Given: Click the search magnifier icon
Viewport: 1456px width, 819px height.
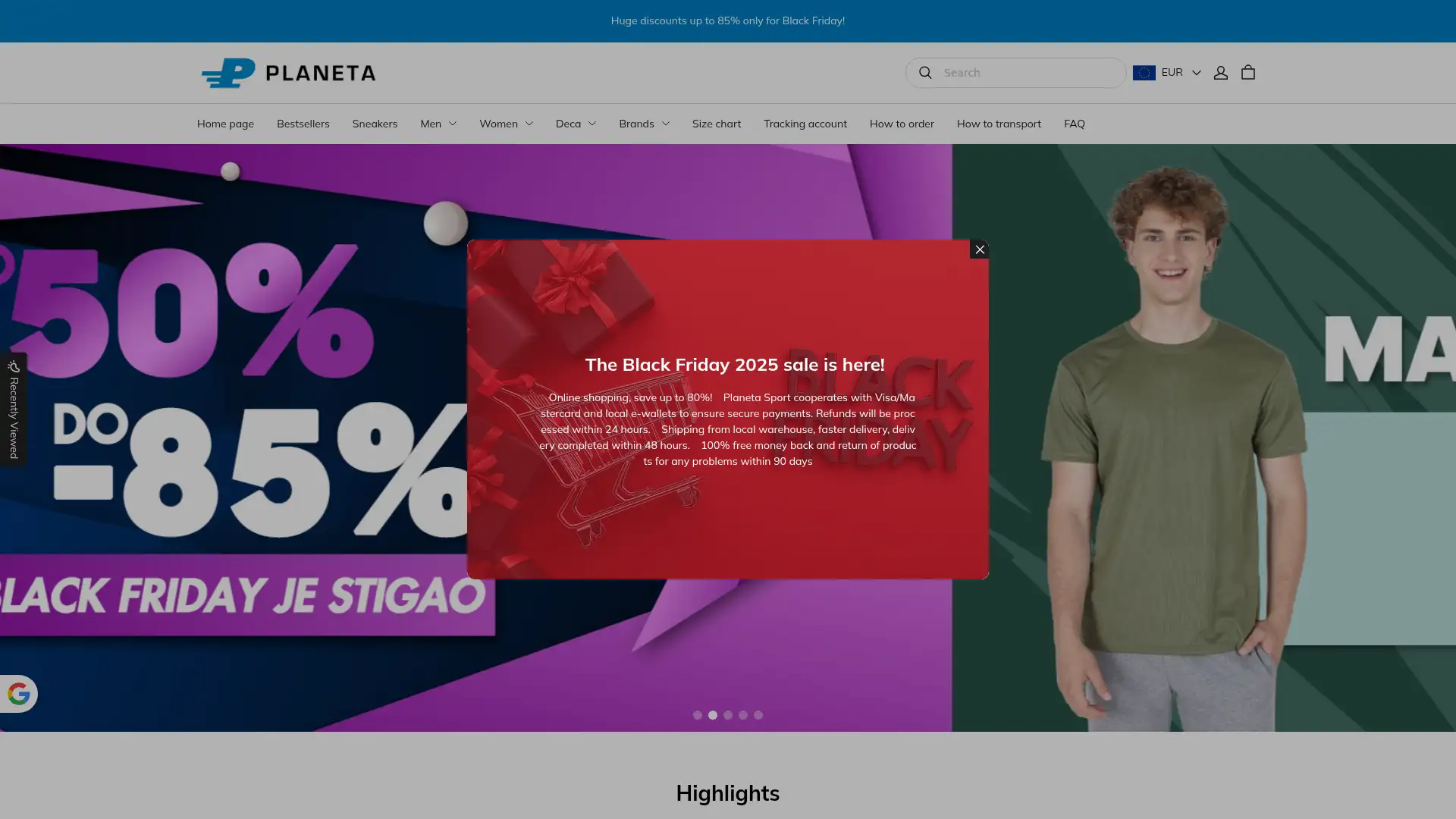Looking at the screenshot, I should pyautogui.click(x=925, y=73).
